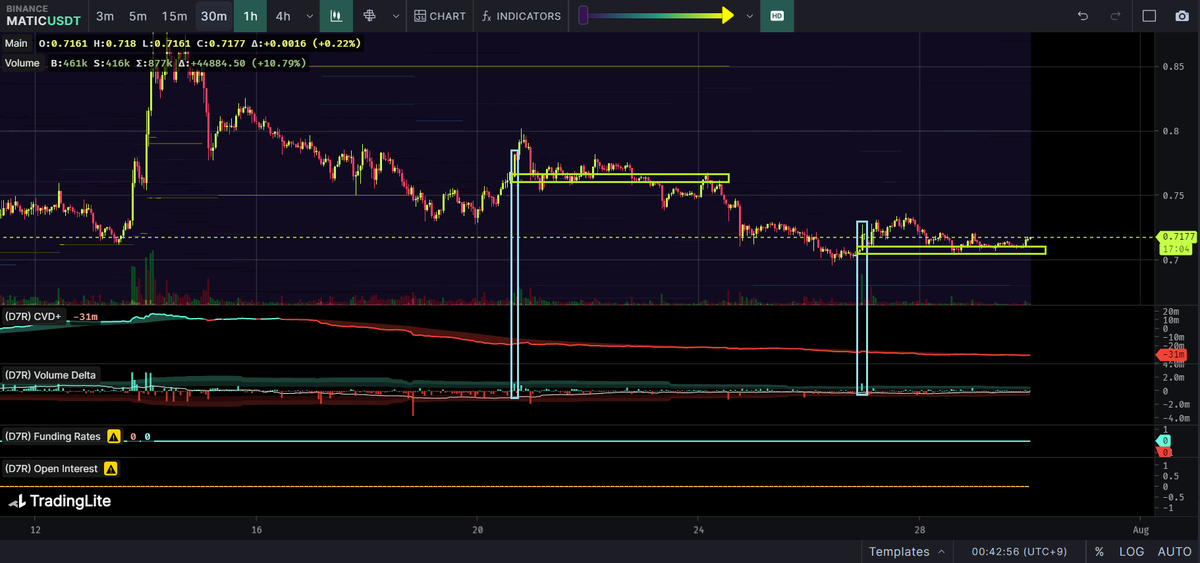The image size is (1200, 563).
Task: Select the 30m timeframe
Action: [213, 16]
